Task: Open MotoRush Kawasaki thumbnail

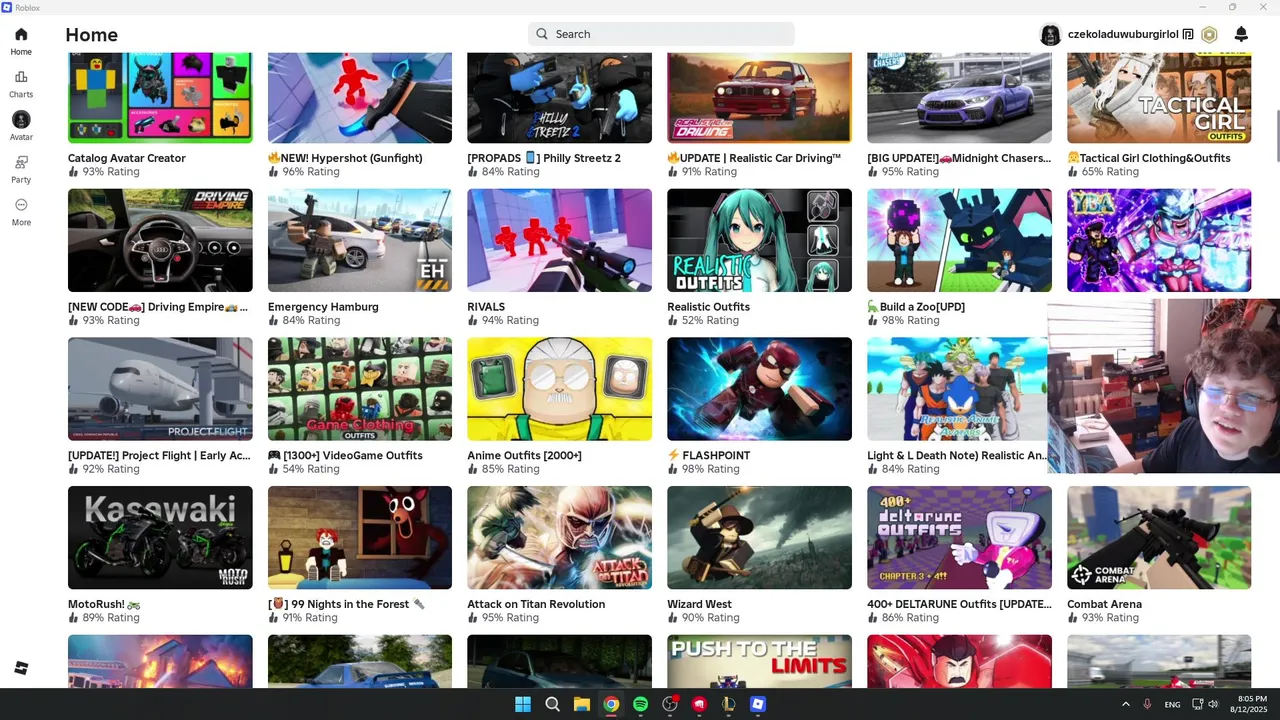Action: pyautogui.click(x=160, y=538)
